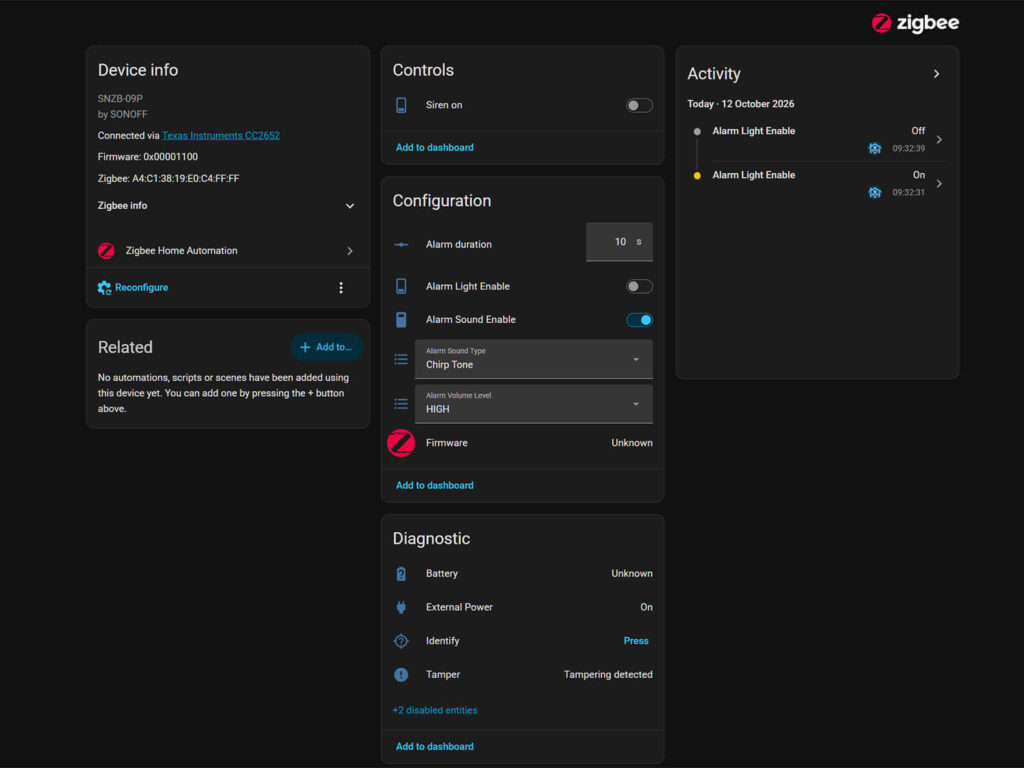Click the Home Assistant icon on the 09:32:31 entry
The height and width of the screenshot is (768, 1024).
(x=874, y=192)
